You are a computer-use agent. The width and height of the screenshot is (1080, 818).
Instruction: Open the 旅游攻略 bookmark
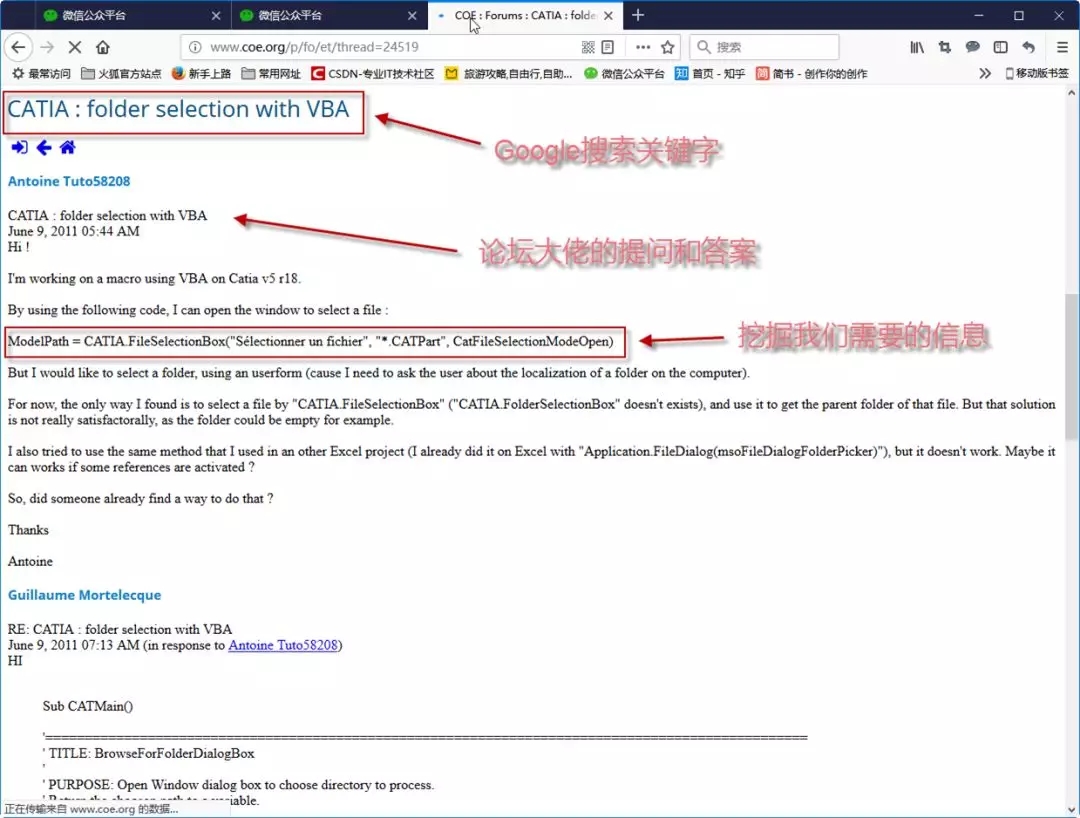tap(508, 74)
